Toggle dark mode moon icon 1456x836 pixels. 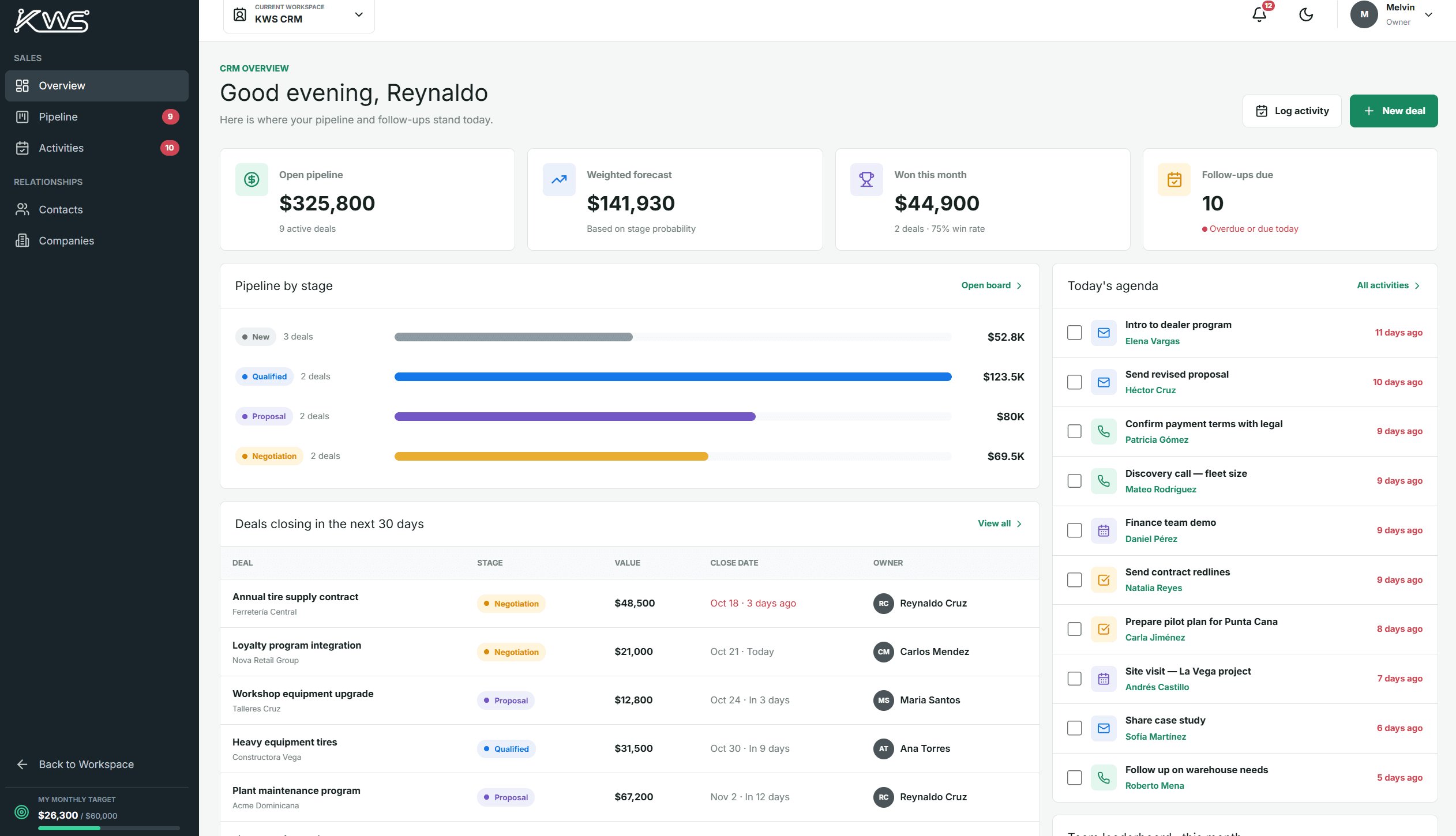(x=1306, y=14)
